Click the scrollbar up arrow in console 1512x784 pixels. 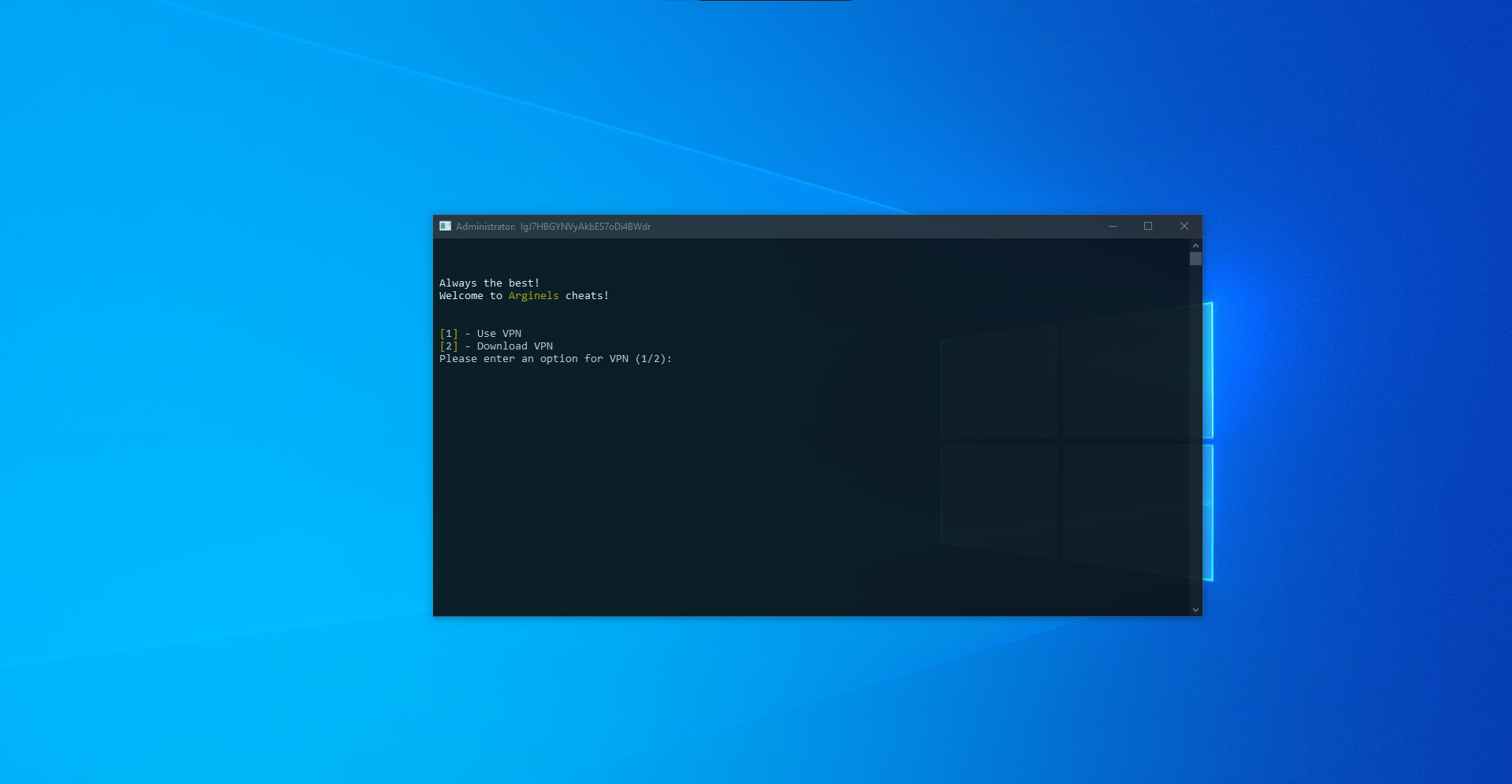[x=1195, y=246]
